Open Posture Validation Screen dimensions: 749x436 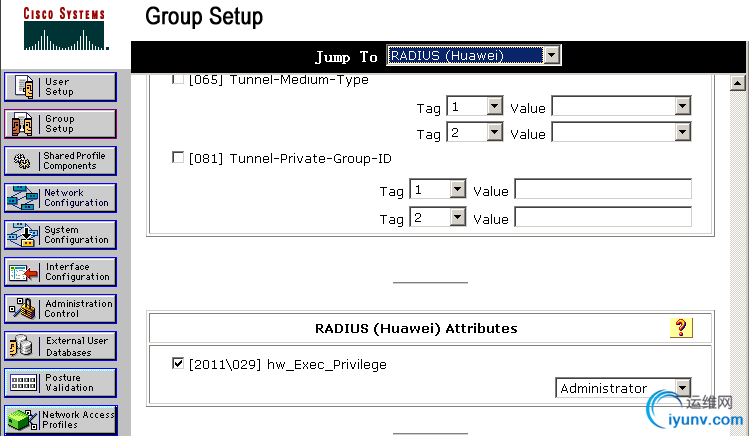click(60, 383)
